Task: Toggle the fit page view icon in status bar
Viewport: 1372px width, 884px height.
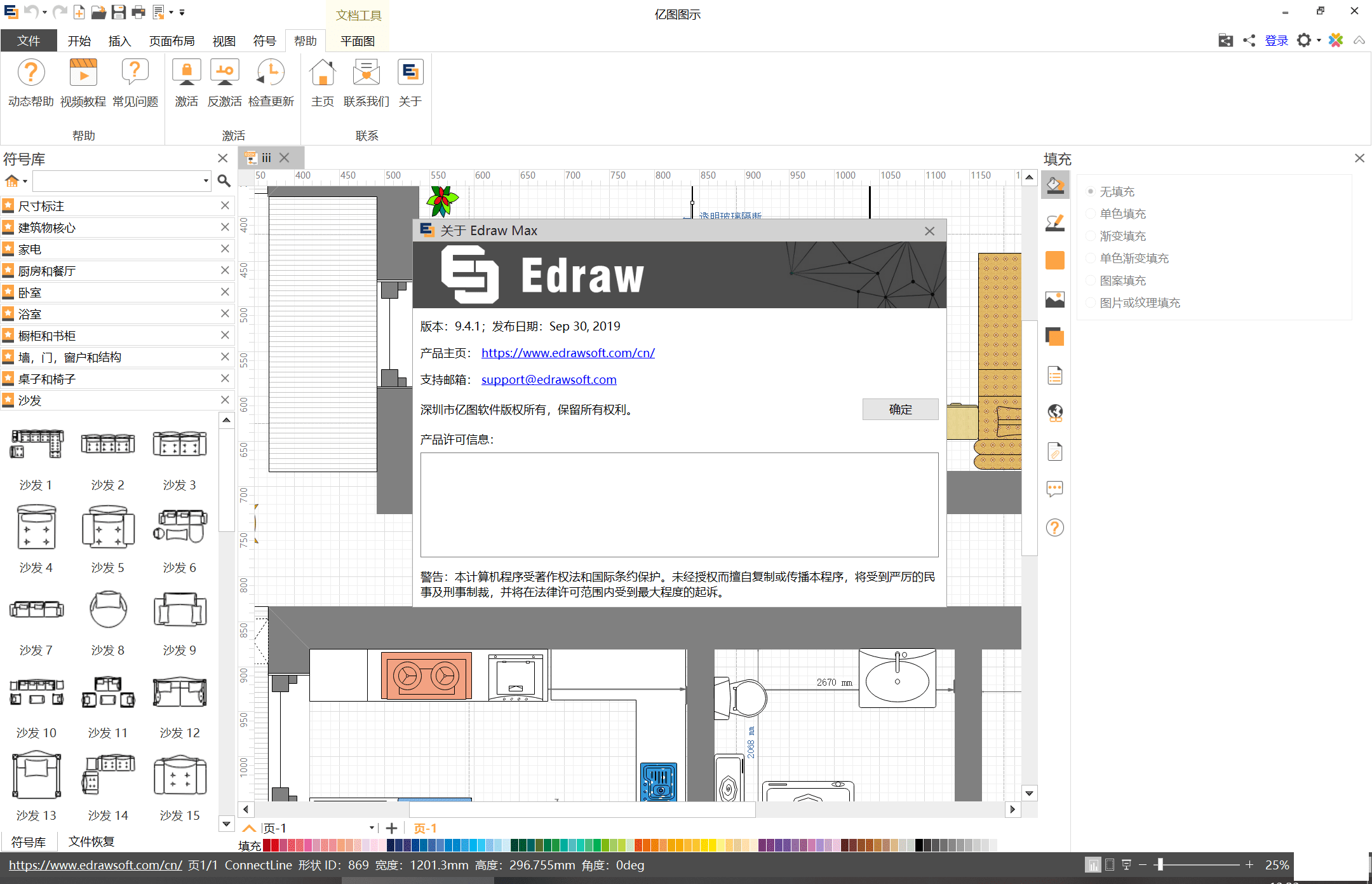Action: point(1093,865)
